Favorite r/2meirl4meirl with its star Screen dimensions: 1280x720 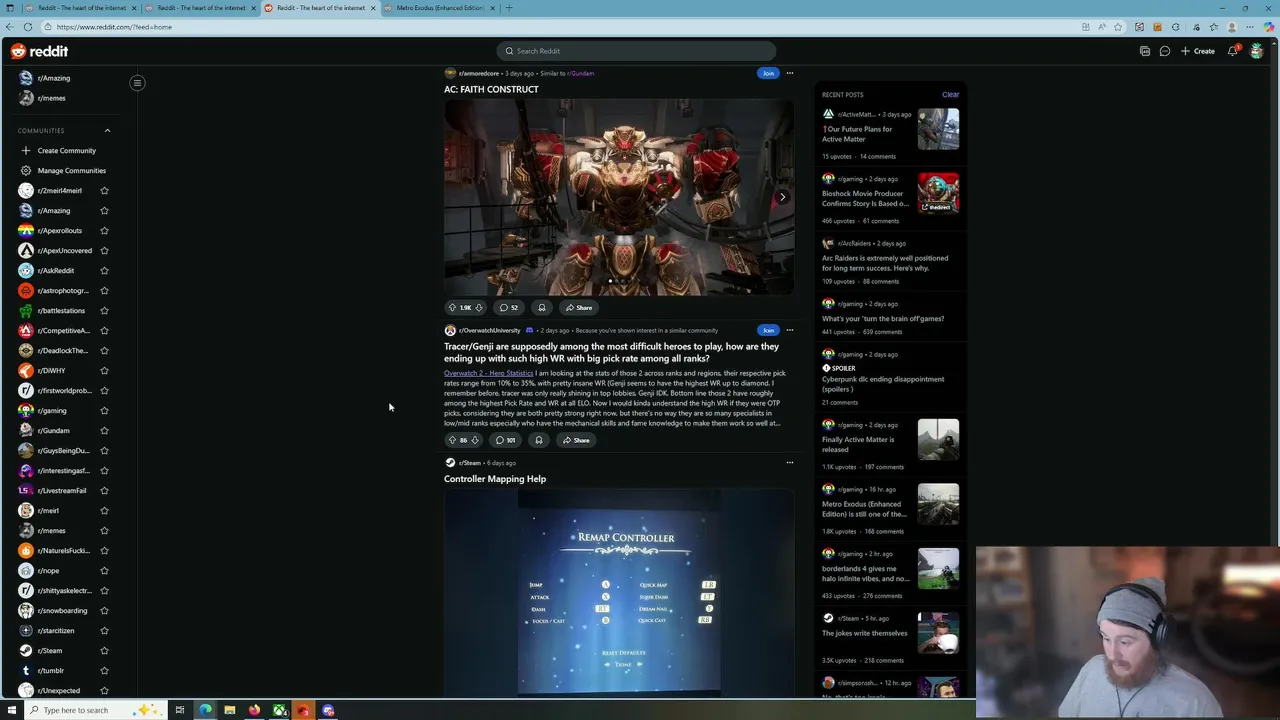[104, 191]
